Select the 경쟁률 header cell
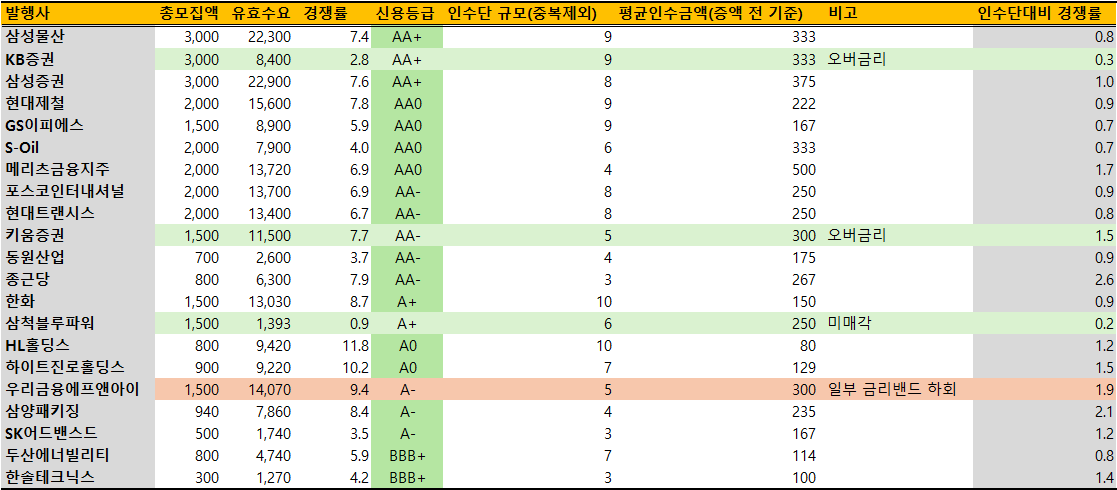Screen dimensions: 1117x490 [333, 14]
